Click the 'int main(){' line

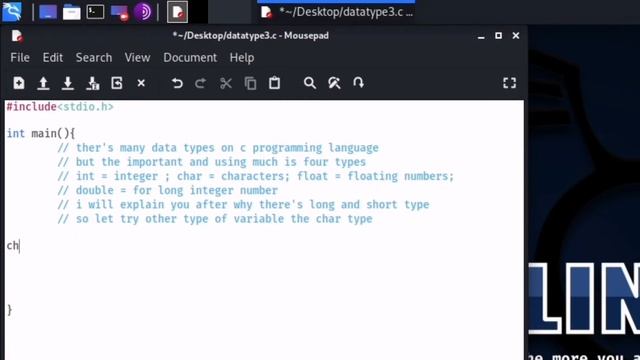click(x=41, y=133)
